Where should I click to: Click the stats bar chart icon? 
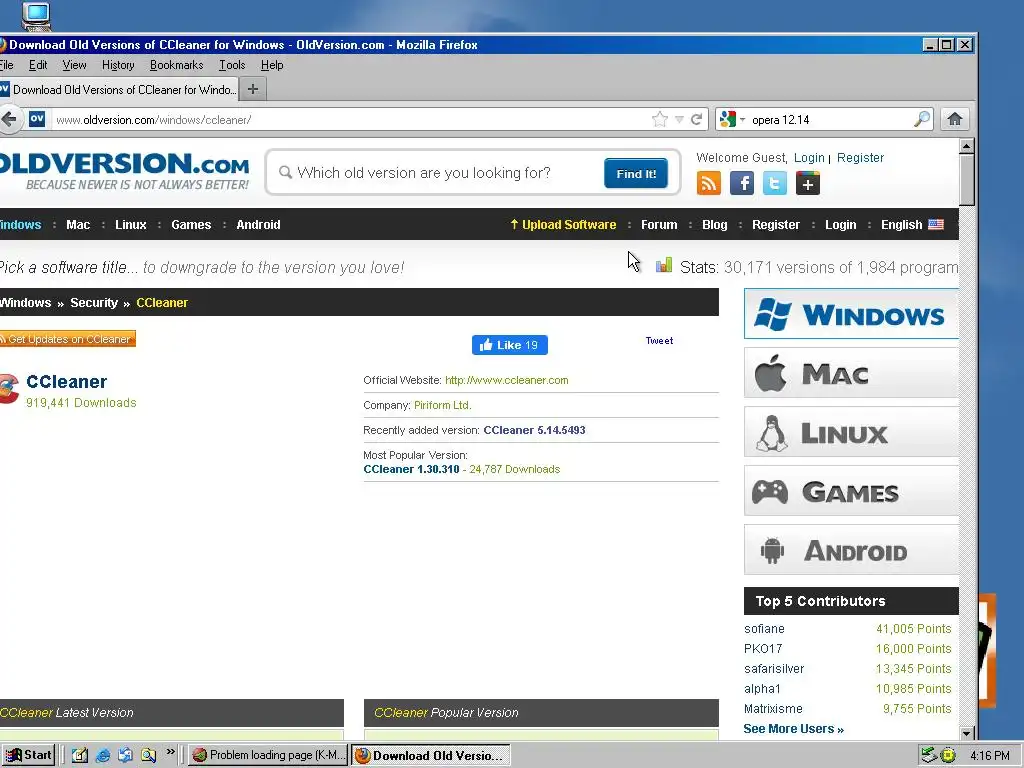(x=664, y=264)
